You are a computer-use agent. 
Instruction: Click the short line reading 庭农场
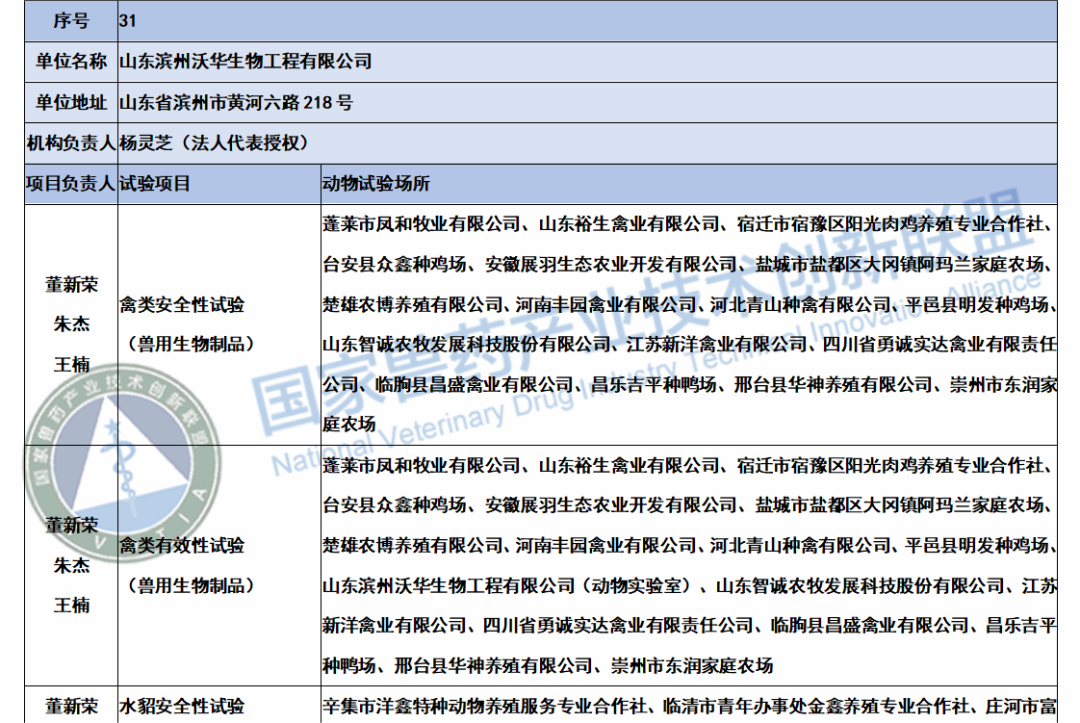(x=349, y=425)
